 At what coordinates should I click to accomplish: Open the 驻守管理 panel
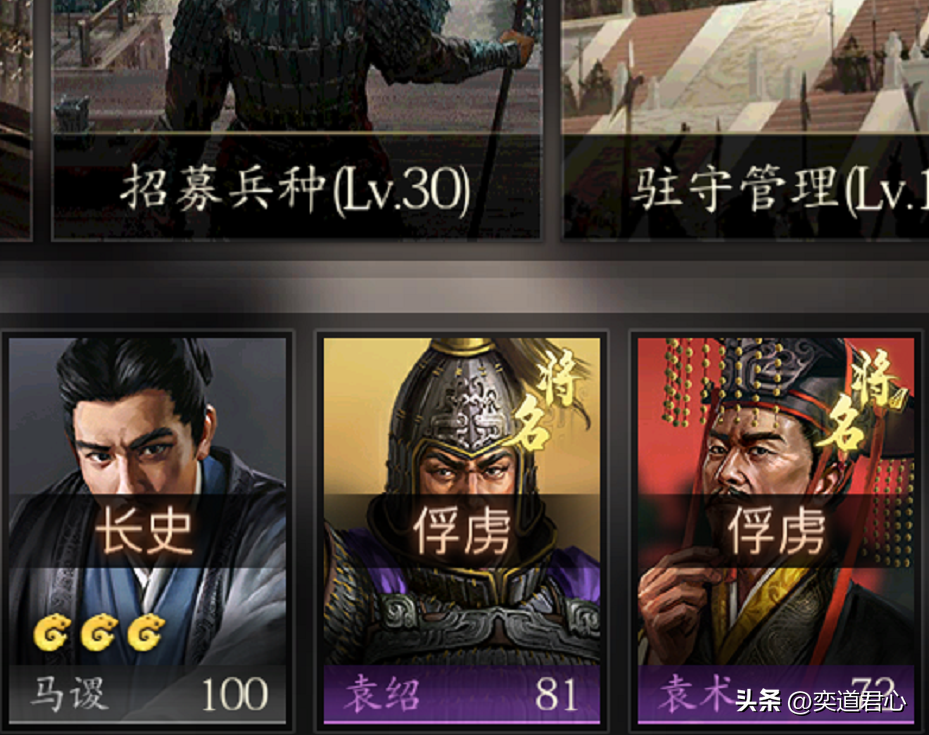click(745, 120)
